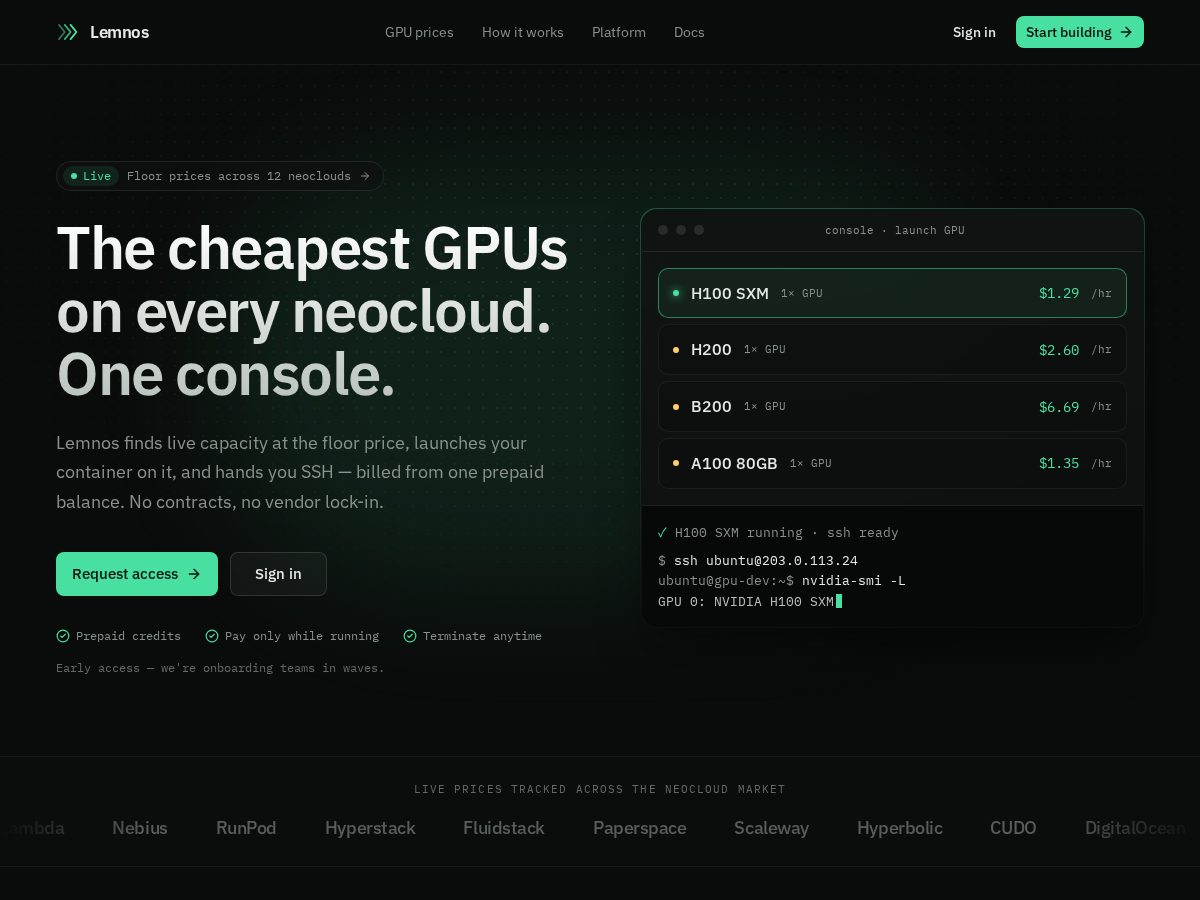The height and width of the screenshot is (900, 1200).
Task: Click the Paperspace provider logo
Action: [640, 828]
